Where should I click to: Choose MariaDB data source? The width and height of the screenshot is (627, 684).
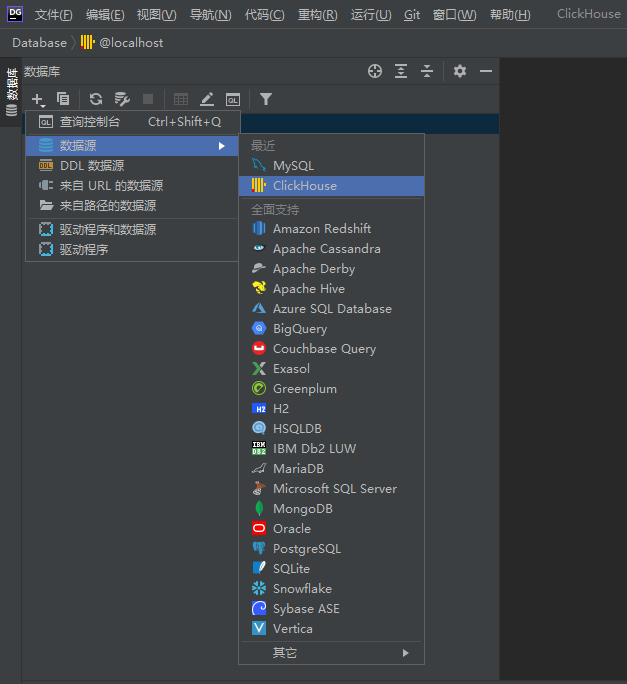click(332, 469)
